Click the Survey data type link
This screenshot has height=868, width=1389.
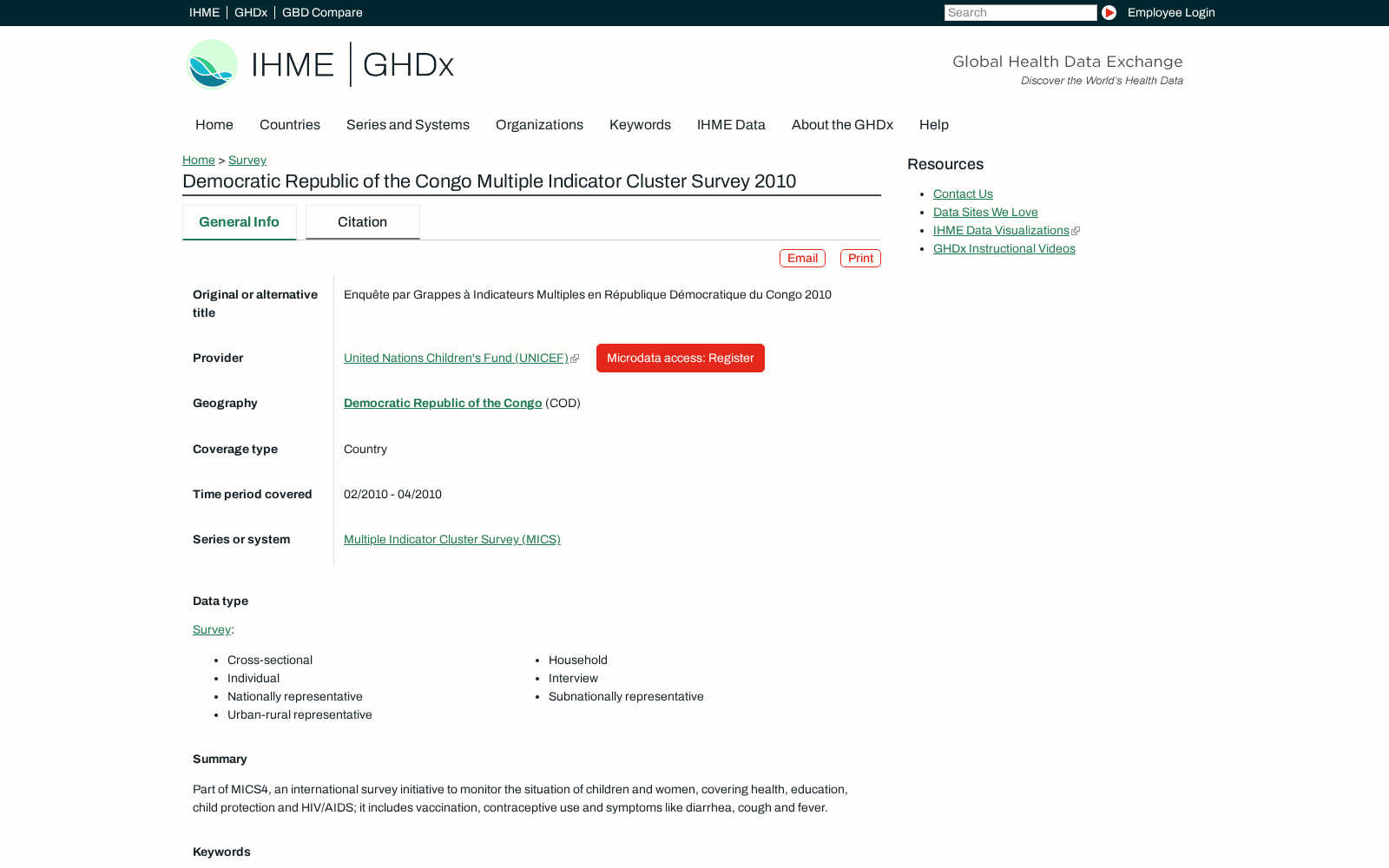click(212, 629)
